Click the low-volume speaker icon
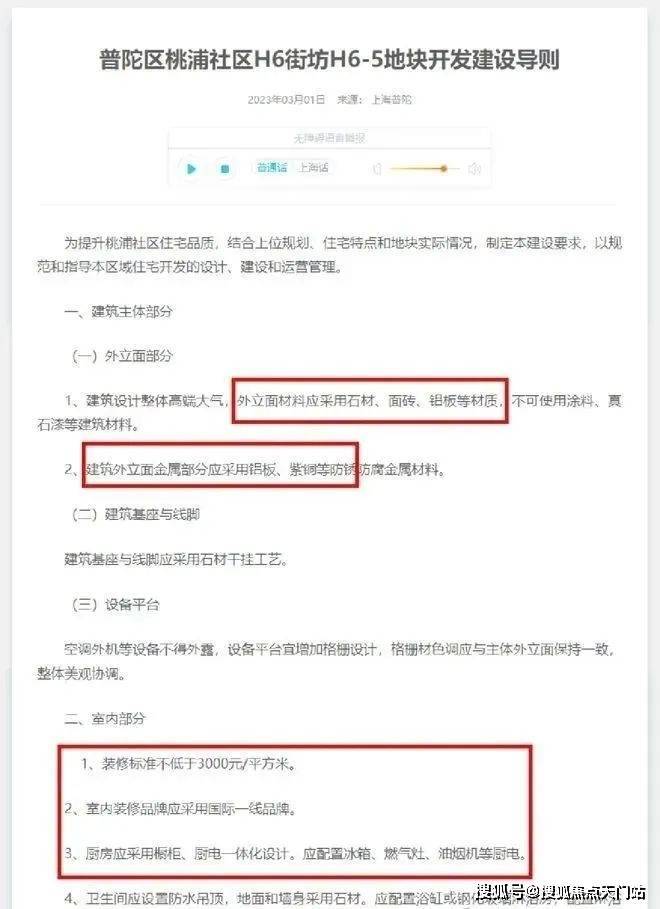Image resolution: width=660 pixels, height=909 pixels. [378, 169]
